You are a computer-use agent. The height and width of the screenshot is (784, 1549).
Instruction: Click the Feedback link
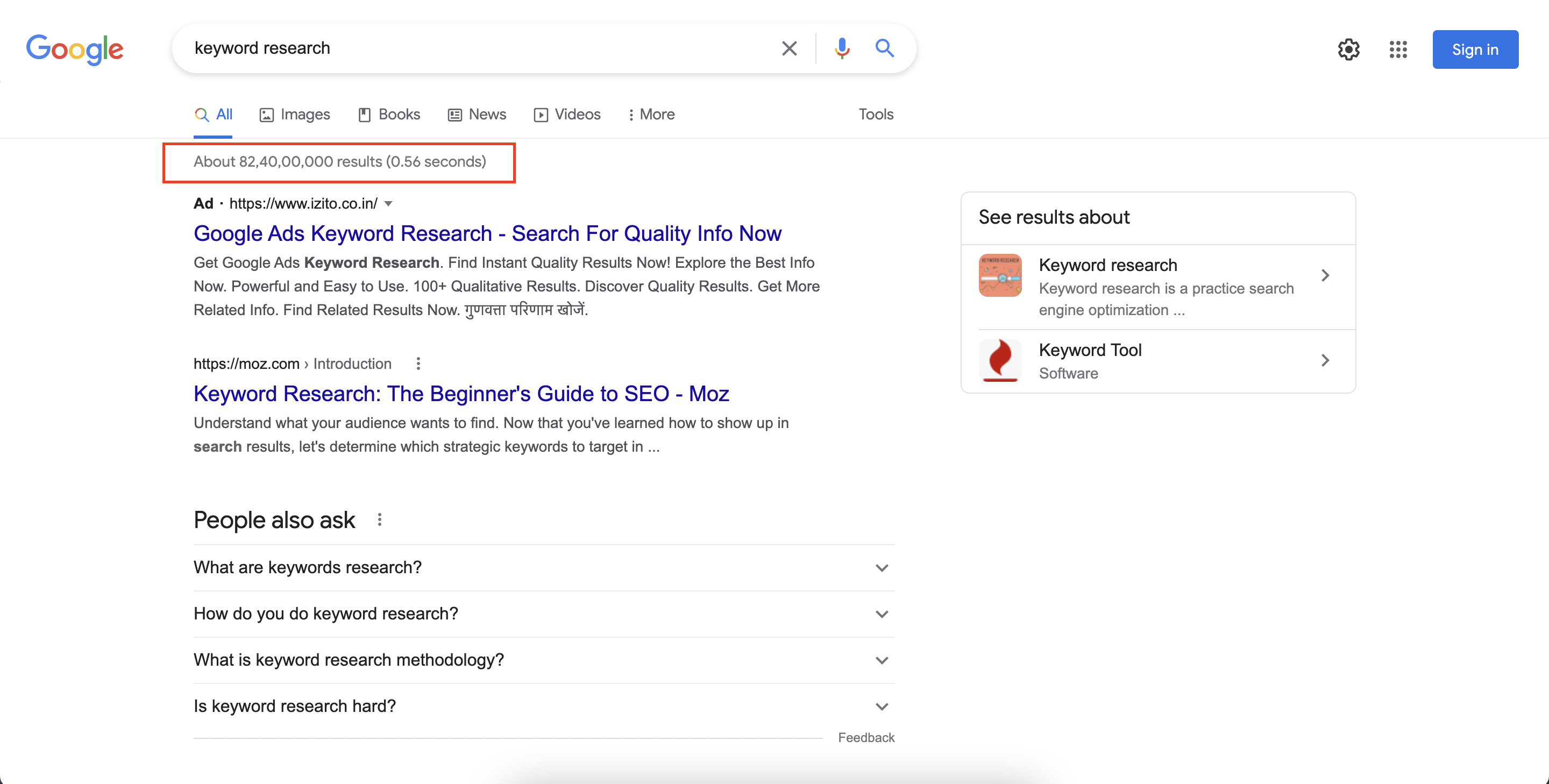866,738
